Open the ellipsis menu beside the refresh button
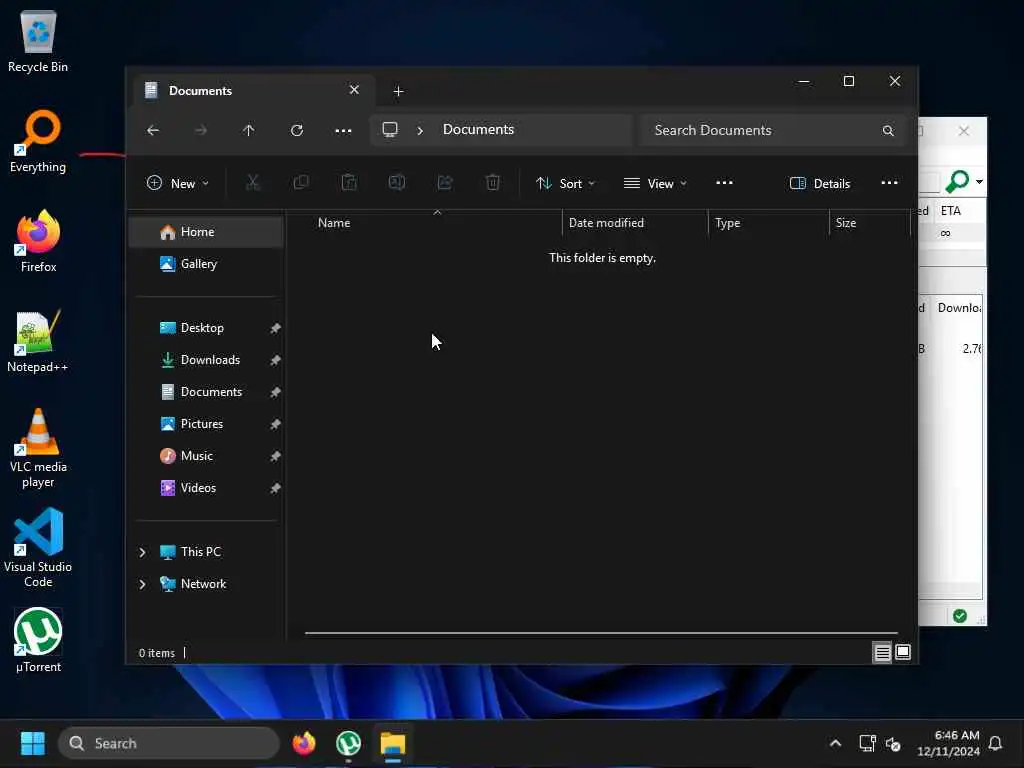The image size is (1024, 768). tap(344, 131)
